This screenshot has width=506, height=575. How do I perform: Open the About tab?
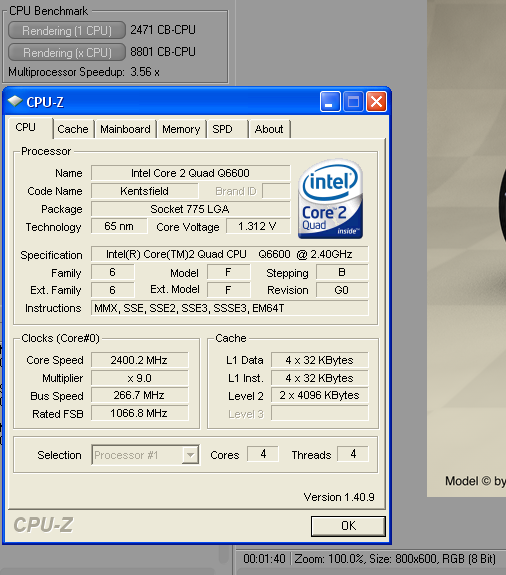269,129
